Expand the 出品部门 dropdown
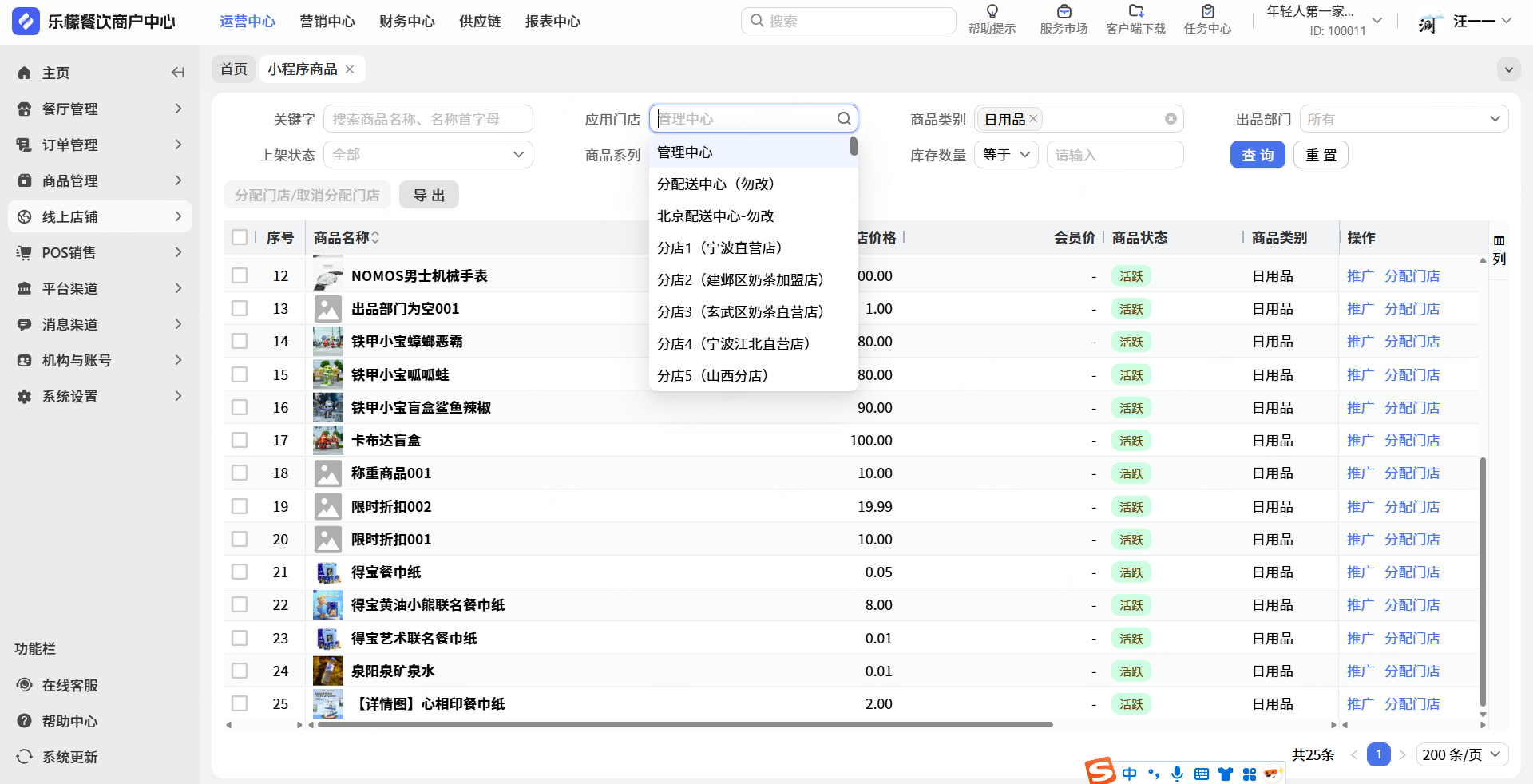Image resolution: width=1533 pixels, height=784 pixels. point(1404,119)
